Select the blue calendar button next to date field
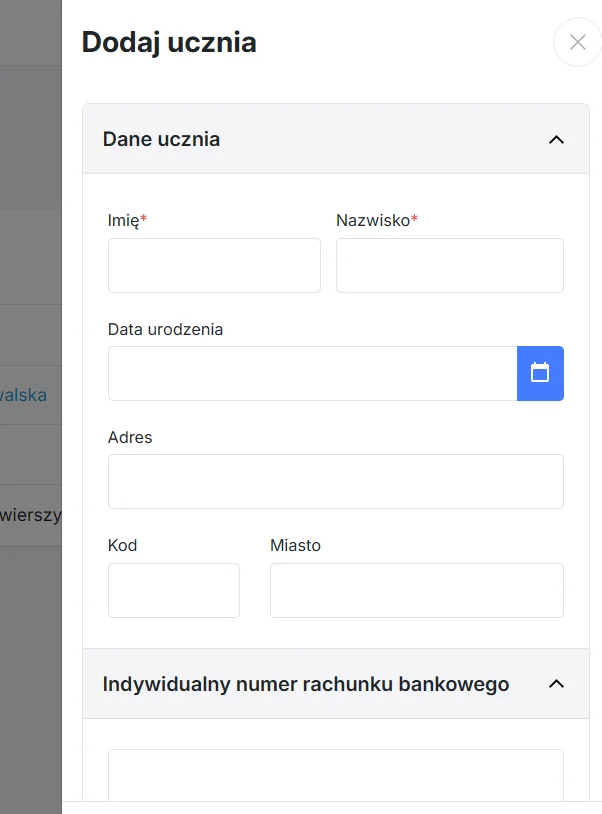 [x=540, y=371]
